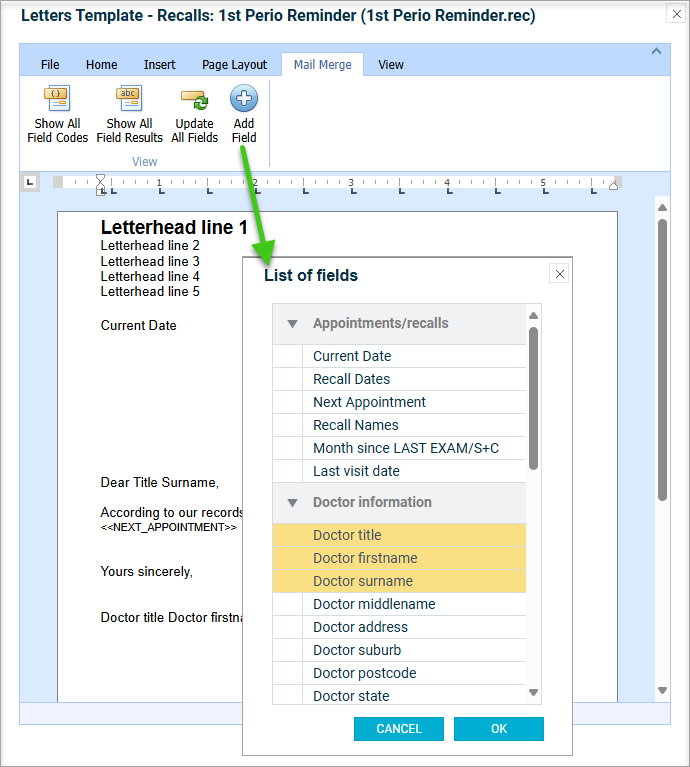Select the Current Date field
The height and width of the screenshot is (767, 690).
pos(399,356)
